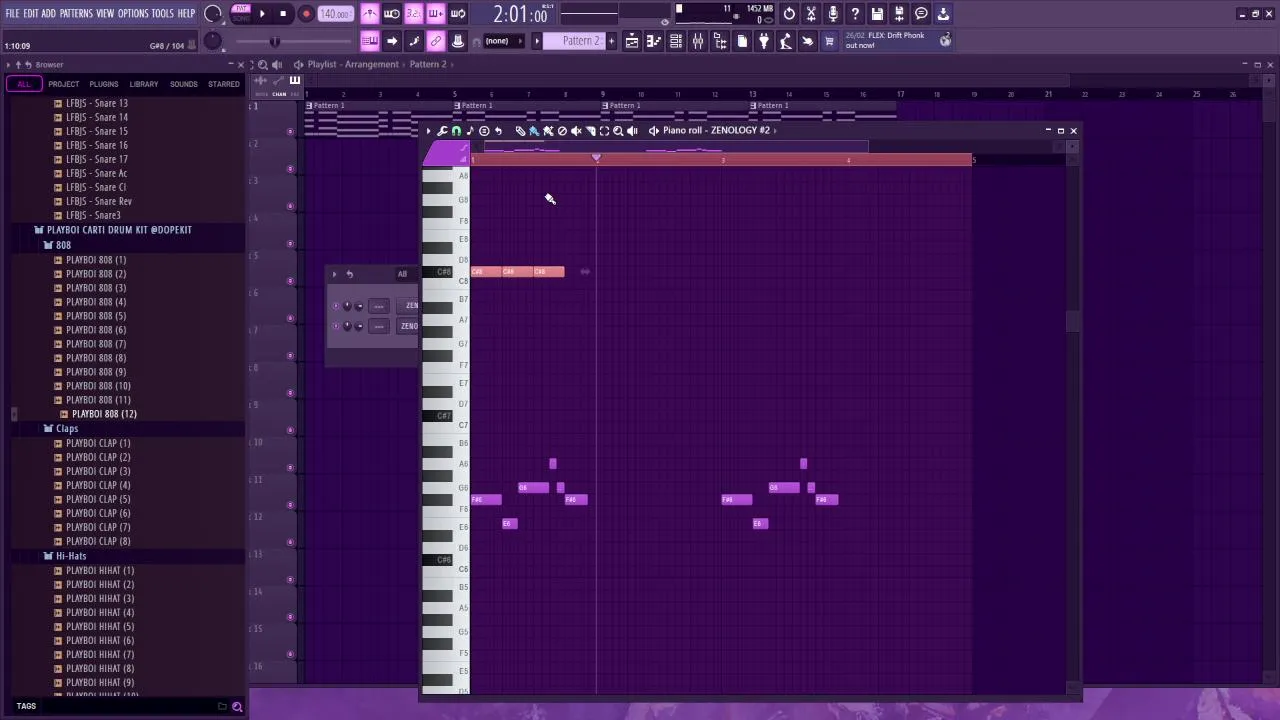Click the undo history icon
The width and height of the screenshot is (1280, 720).
click(x=789, y=14)
